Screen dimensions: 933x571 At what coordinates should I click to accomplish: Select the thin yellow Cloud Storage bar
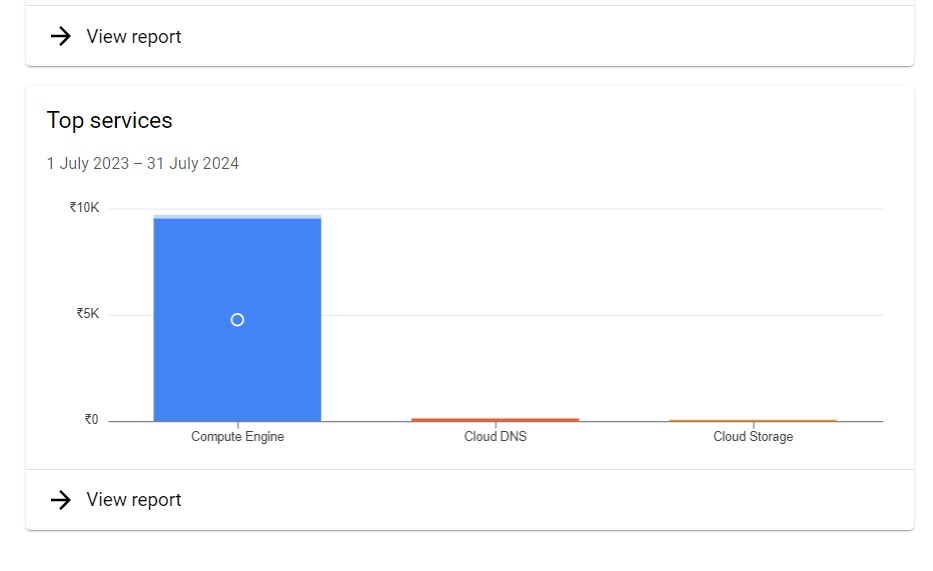pos(753,421)
